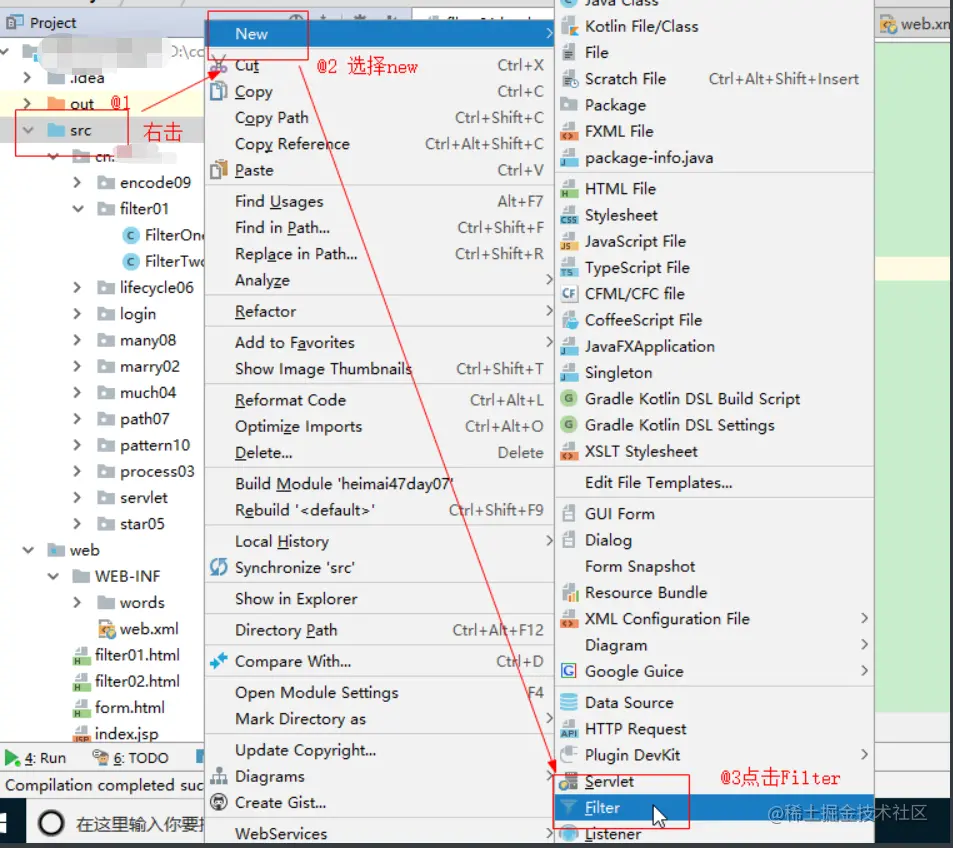Collapse the WEB-INF folder arrow
Screen dimensions: 953x848
coord(53,576)
